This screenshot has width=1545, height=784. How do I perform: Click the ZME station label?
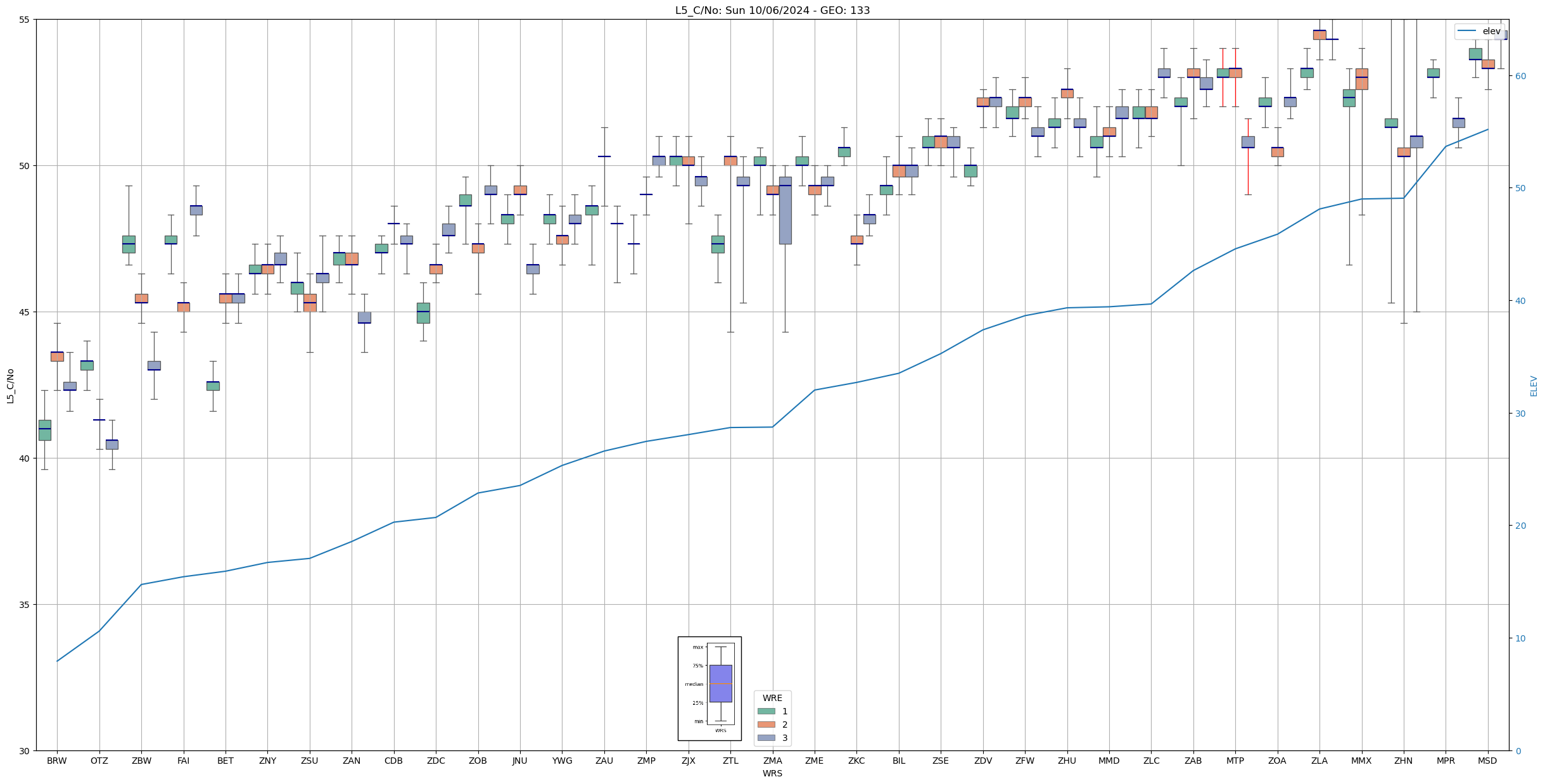[x=815, y=761]
